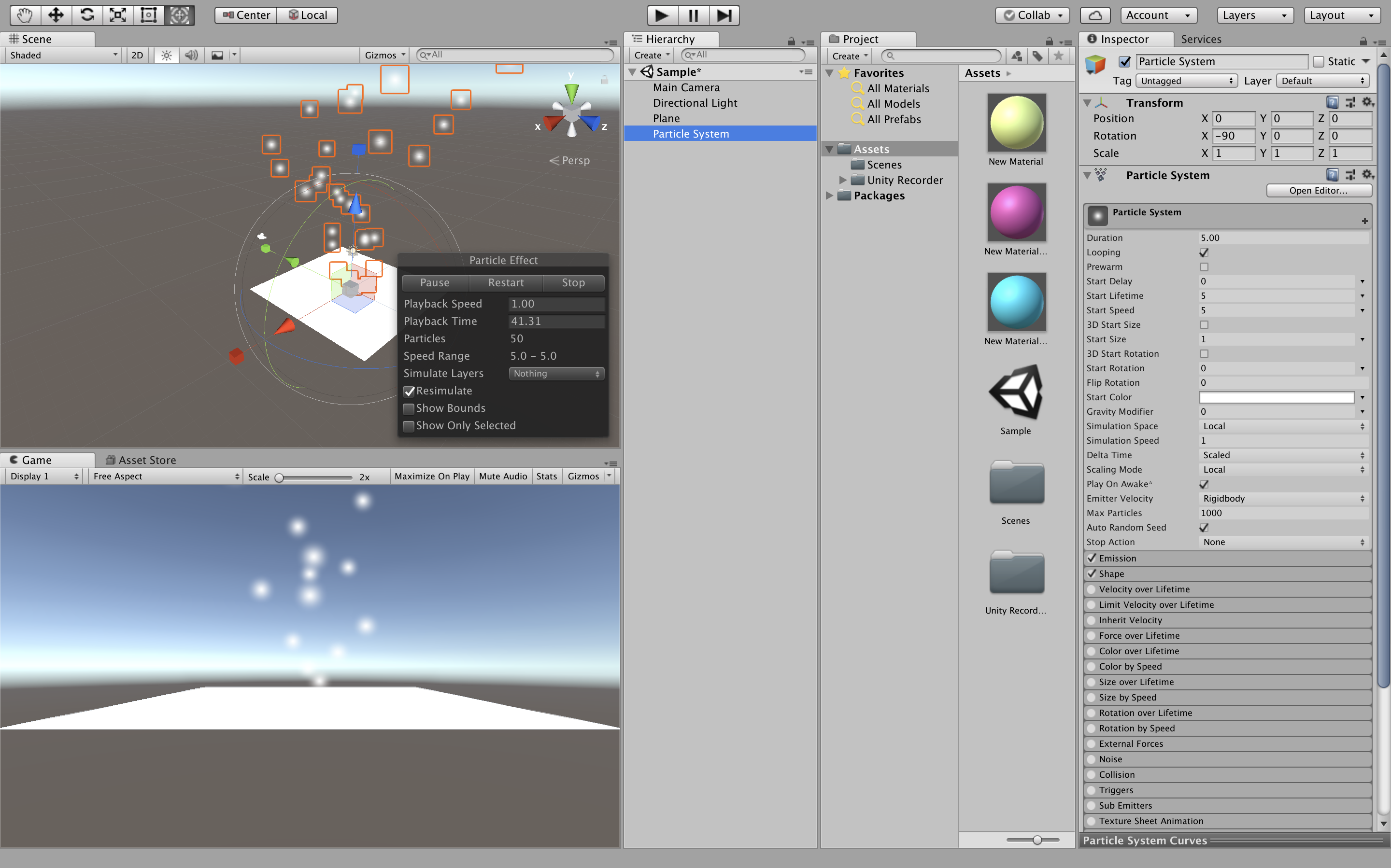Click the Restart button in Particle Effect panel

(x=505, y=282)
